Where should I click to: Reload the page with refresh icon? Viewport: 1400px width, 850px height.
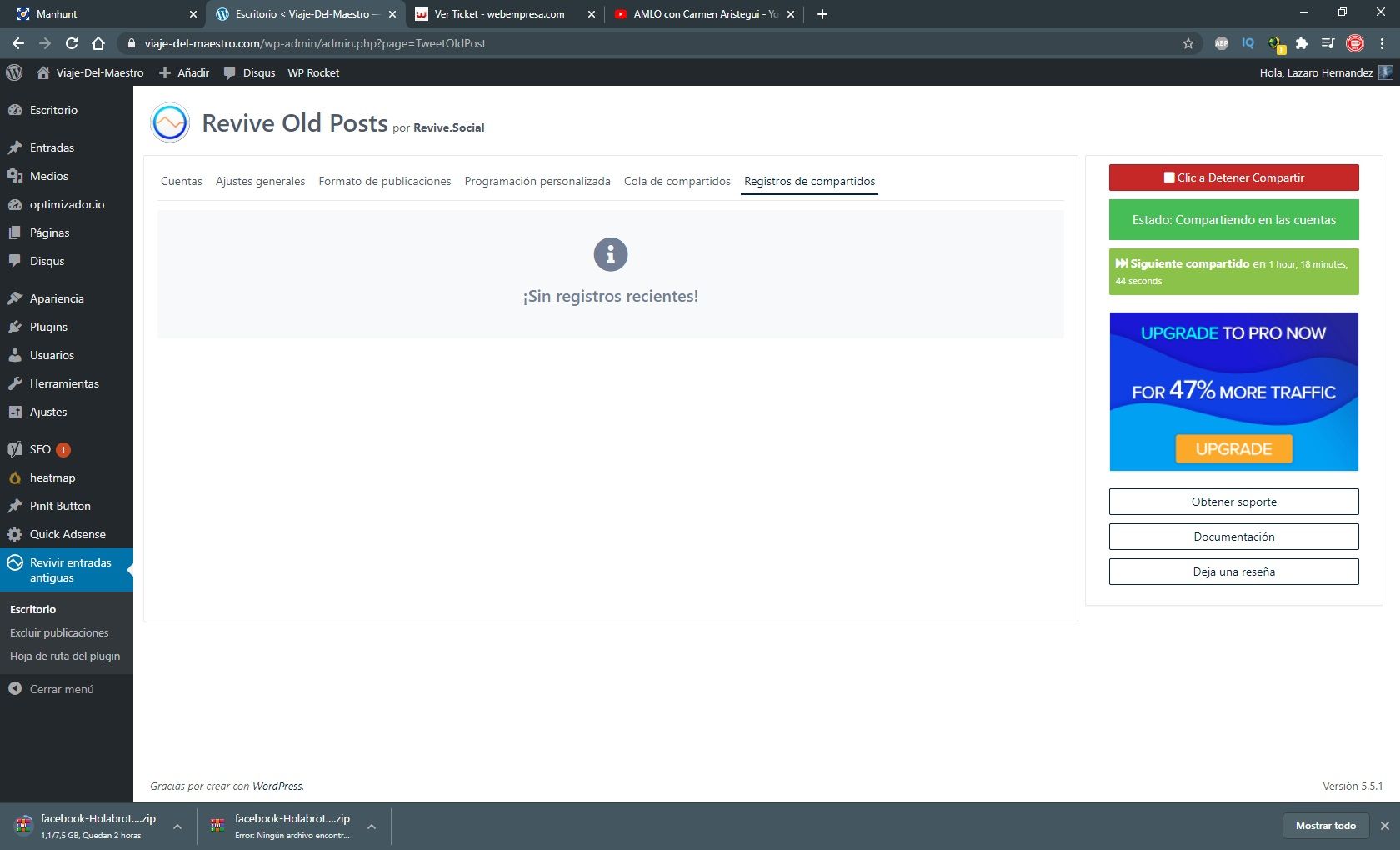coord(72,43)
